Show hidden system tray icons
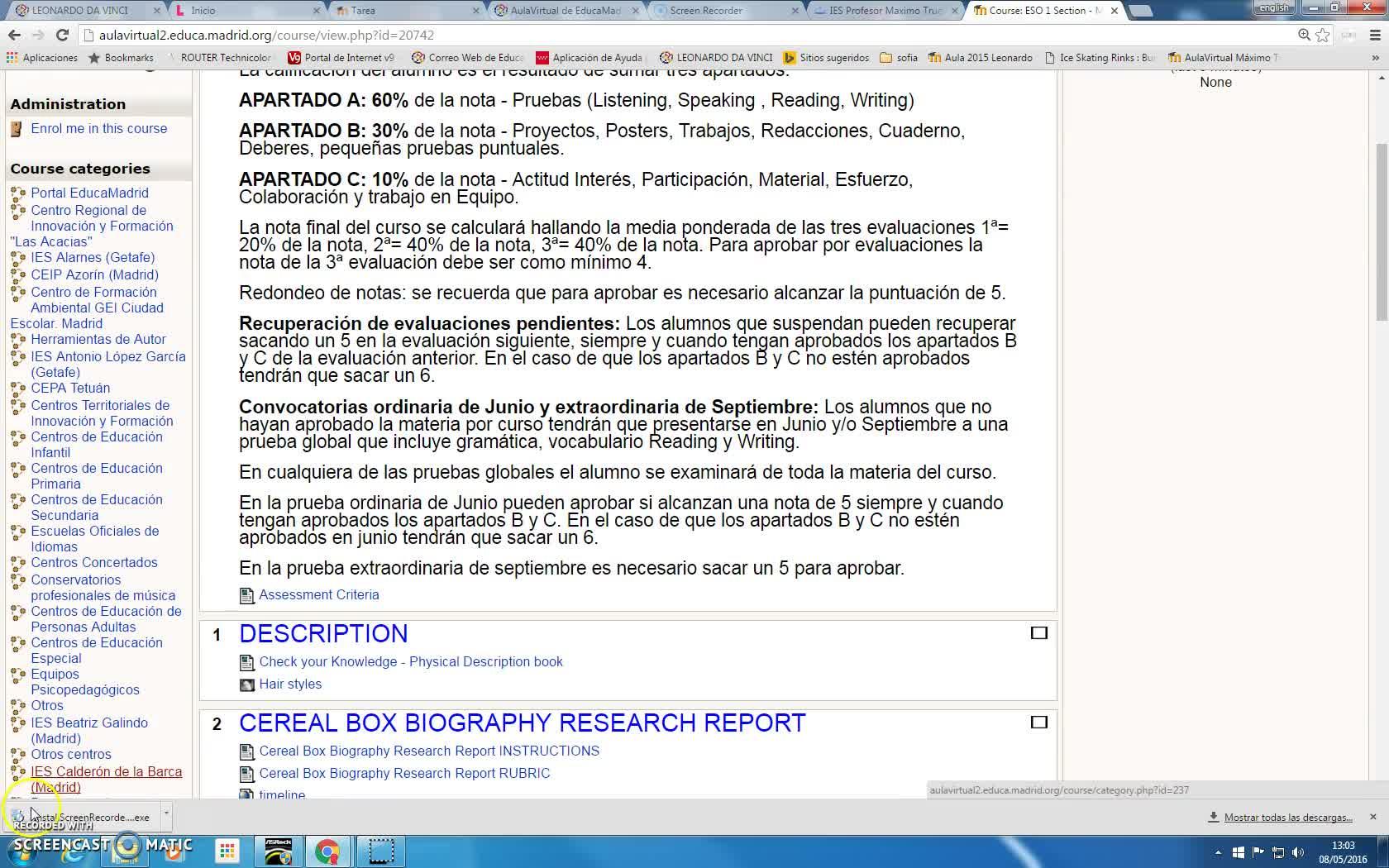1389x868 pixels. tap(1217, 852)
